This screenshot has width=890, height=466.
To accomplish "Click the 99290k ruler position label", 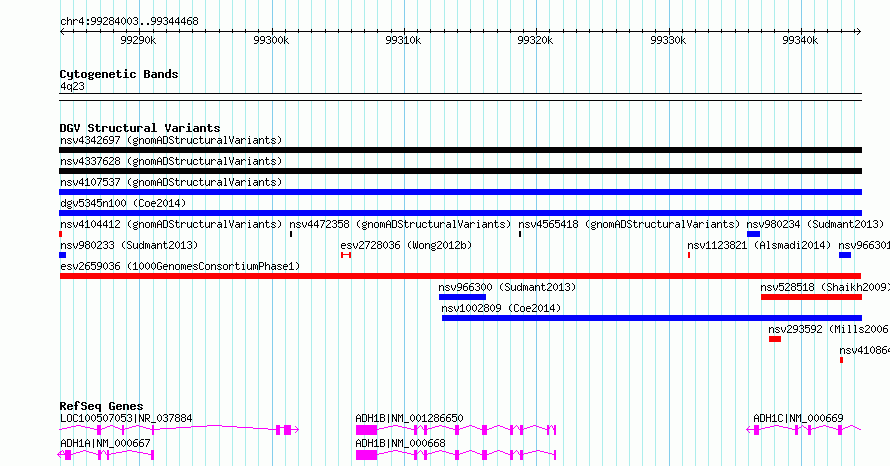I will (138, 40).
